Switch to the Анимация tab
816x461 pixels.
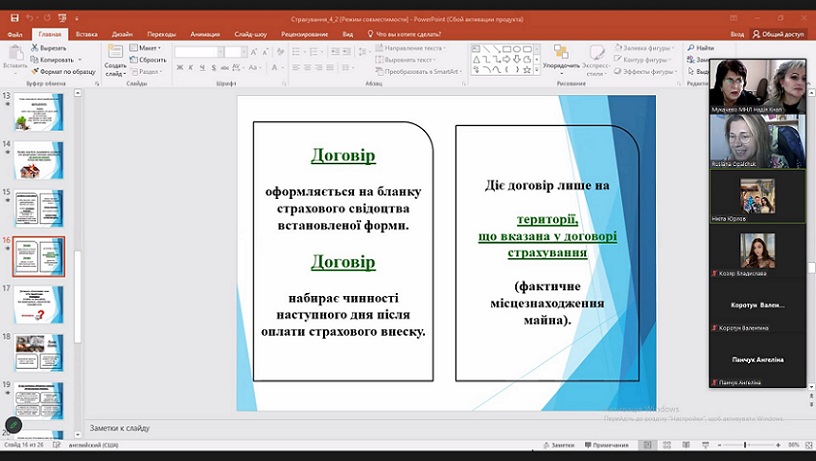[x=205, y=34]
